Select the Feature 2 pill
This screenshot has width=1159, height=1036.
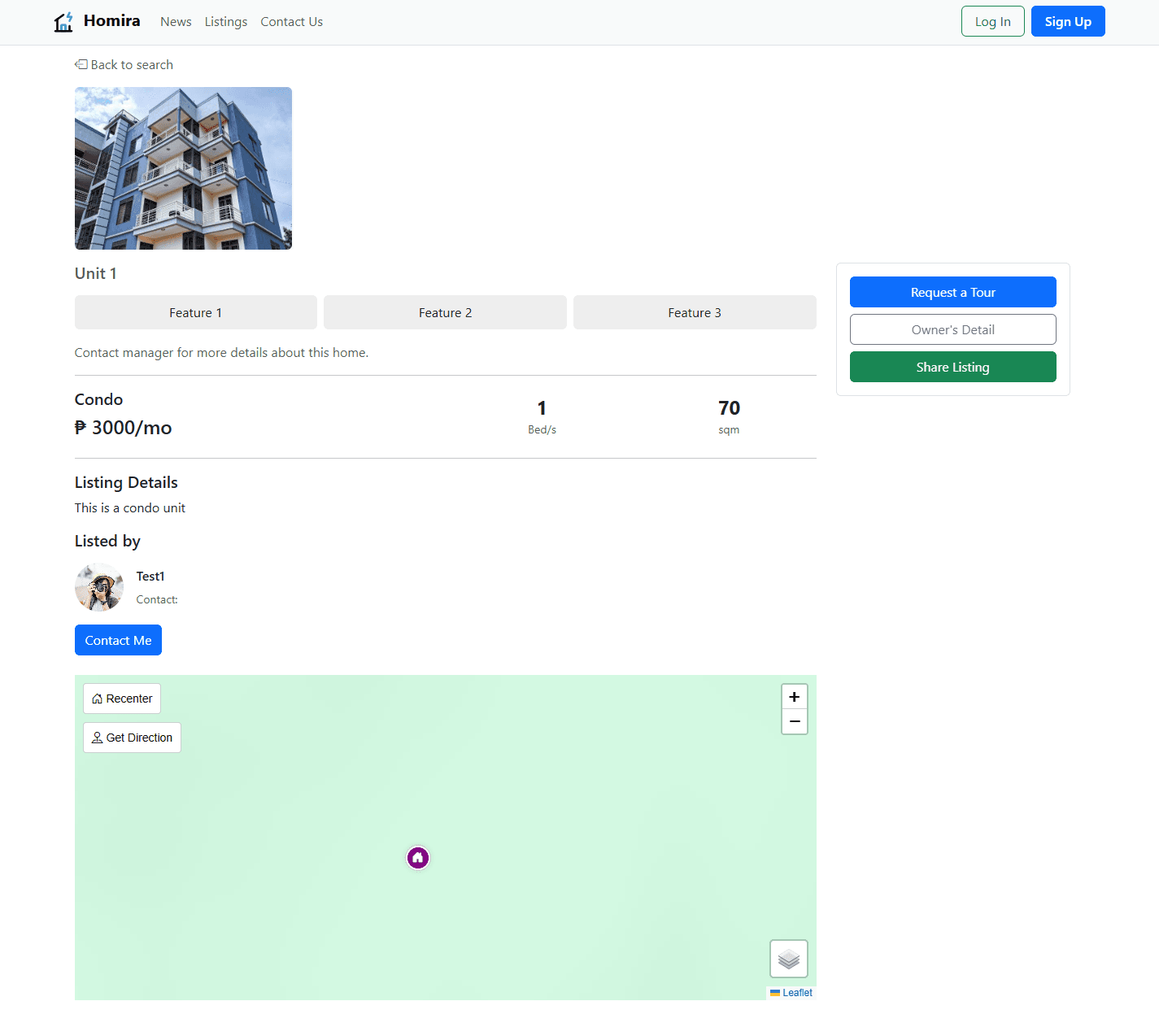pos(445,312)
